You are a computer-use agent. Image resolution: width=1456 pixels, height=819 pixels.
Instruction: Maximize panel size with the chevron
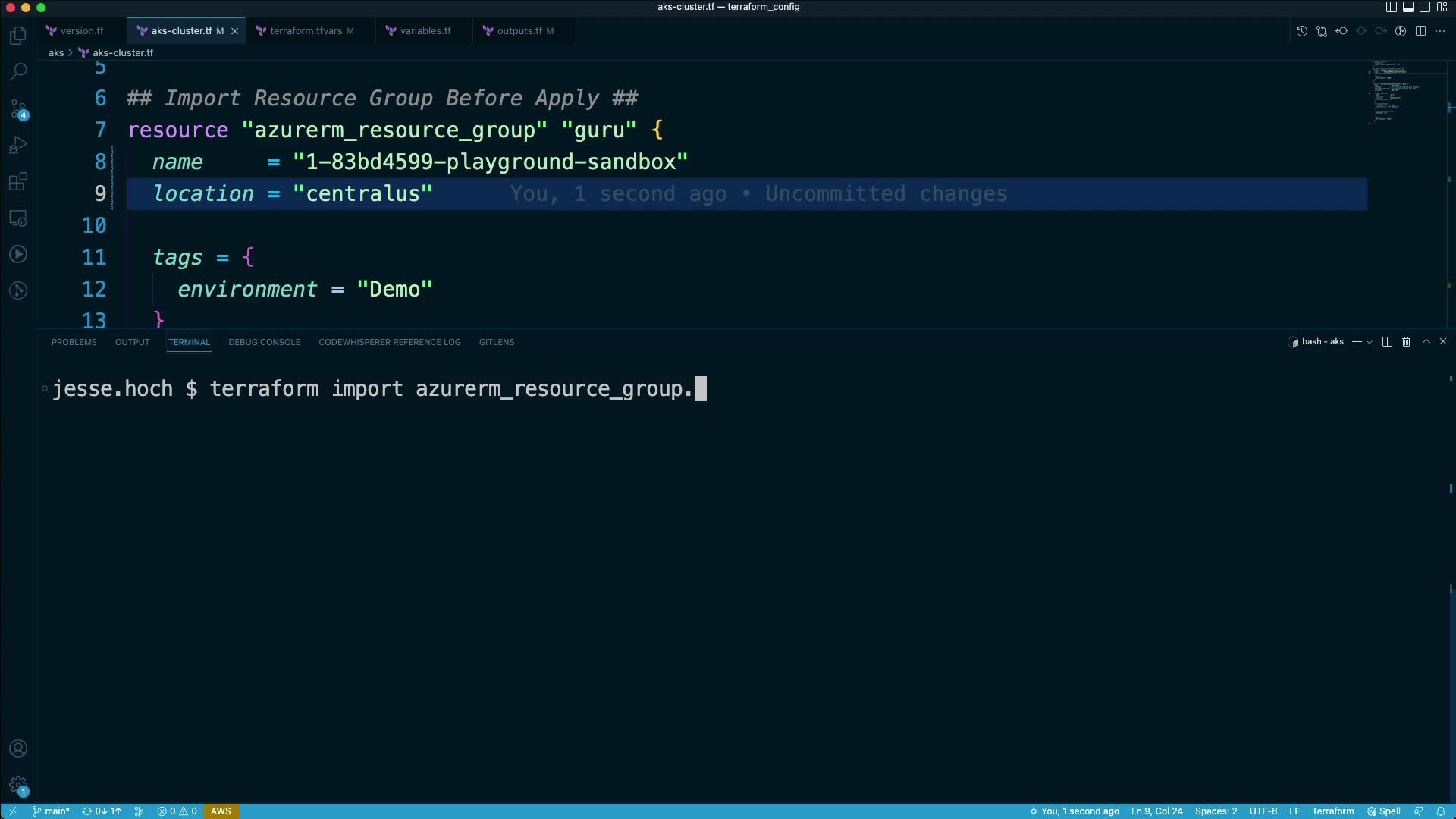[x=1426, y=342]
